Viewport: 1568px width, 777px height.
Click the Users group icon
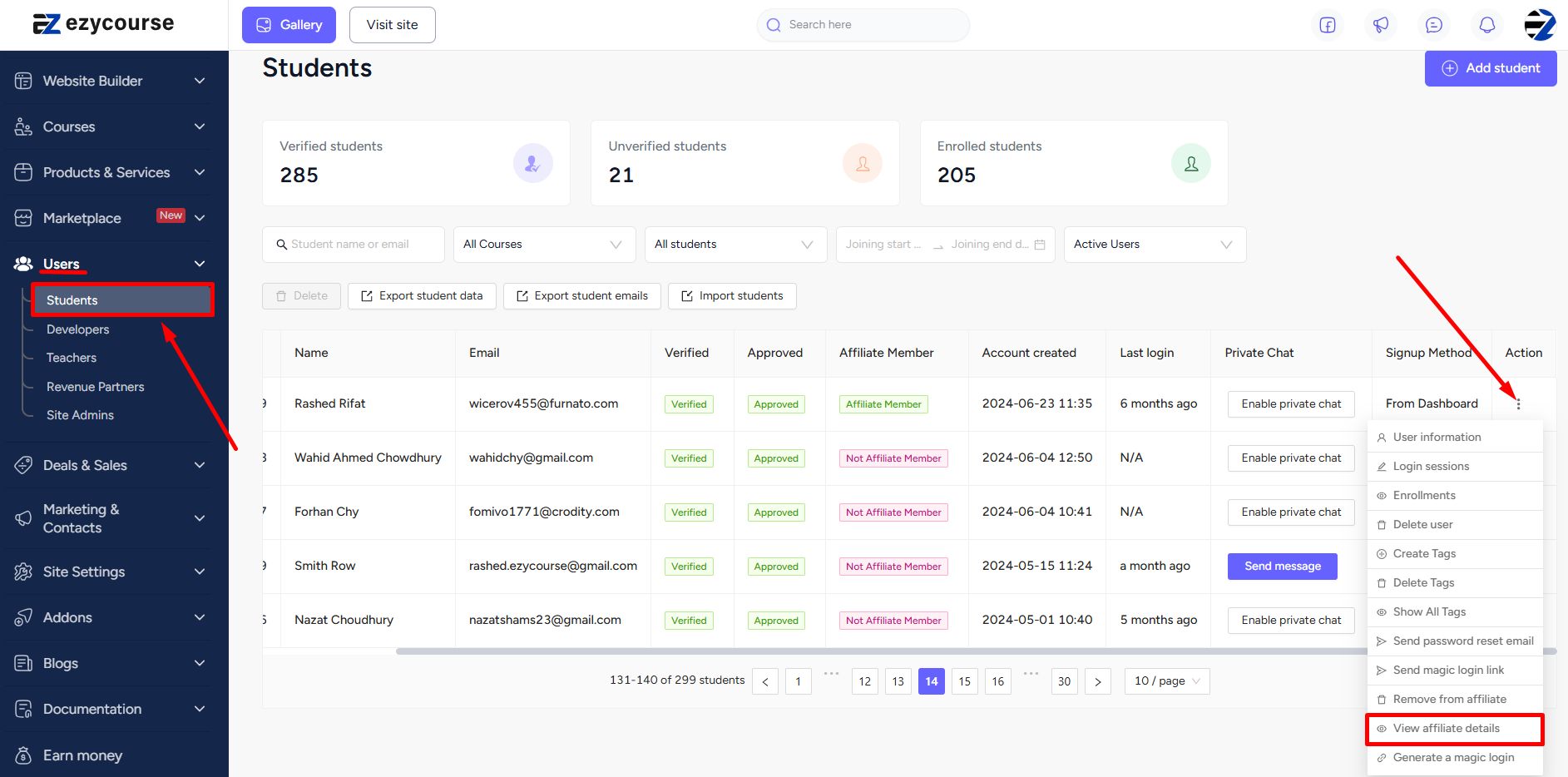point(23,264)
